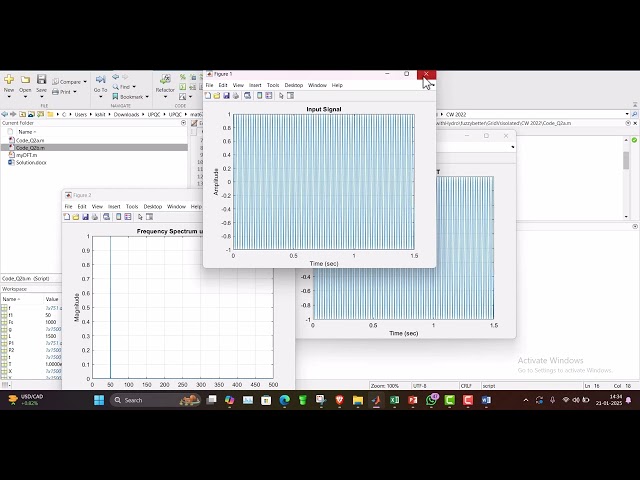Click Link Plot icon in Figure 2 toolbar
Viewport: 640px width, 480px height.
tap(107, 217)
